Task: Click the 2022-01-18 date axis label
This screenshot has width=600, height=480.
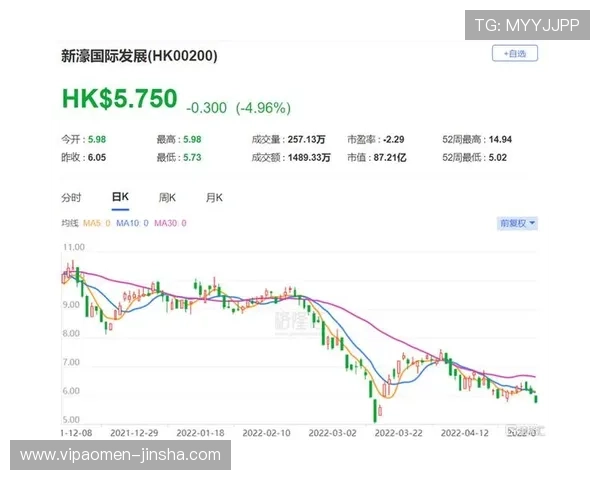Action: click(x=201, y=433)
